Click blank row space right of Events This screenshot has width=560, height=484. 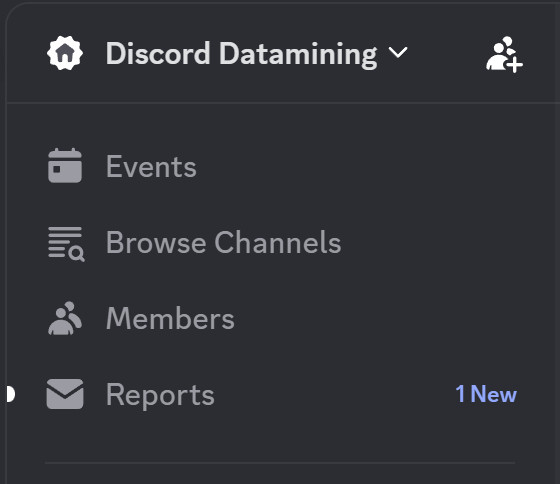pos(357,166)
